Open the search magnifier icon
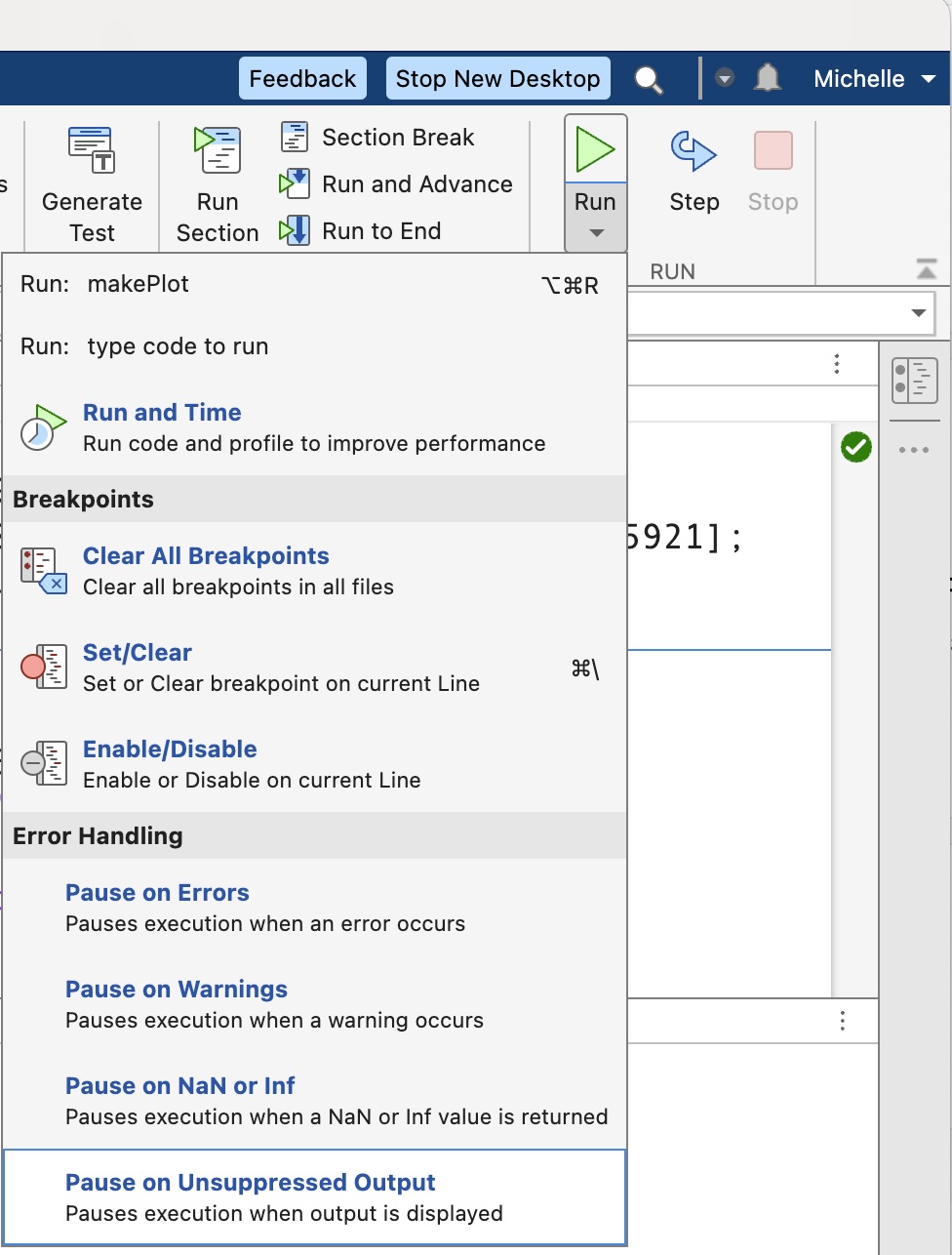The width and height of the screenshot is (952, 1255). point(648,79)
